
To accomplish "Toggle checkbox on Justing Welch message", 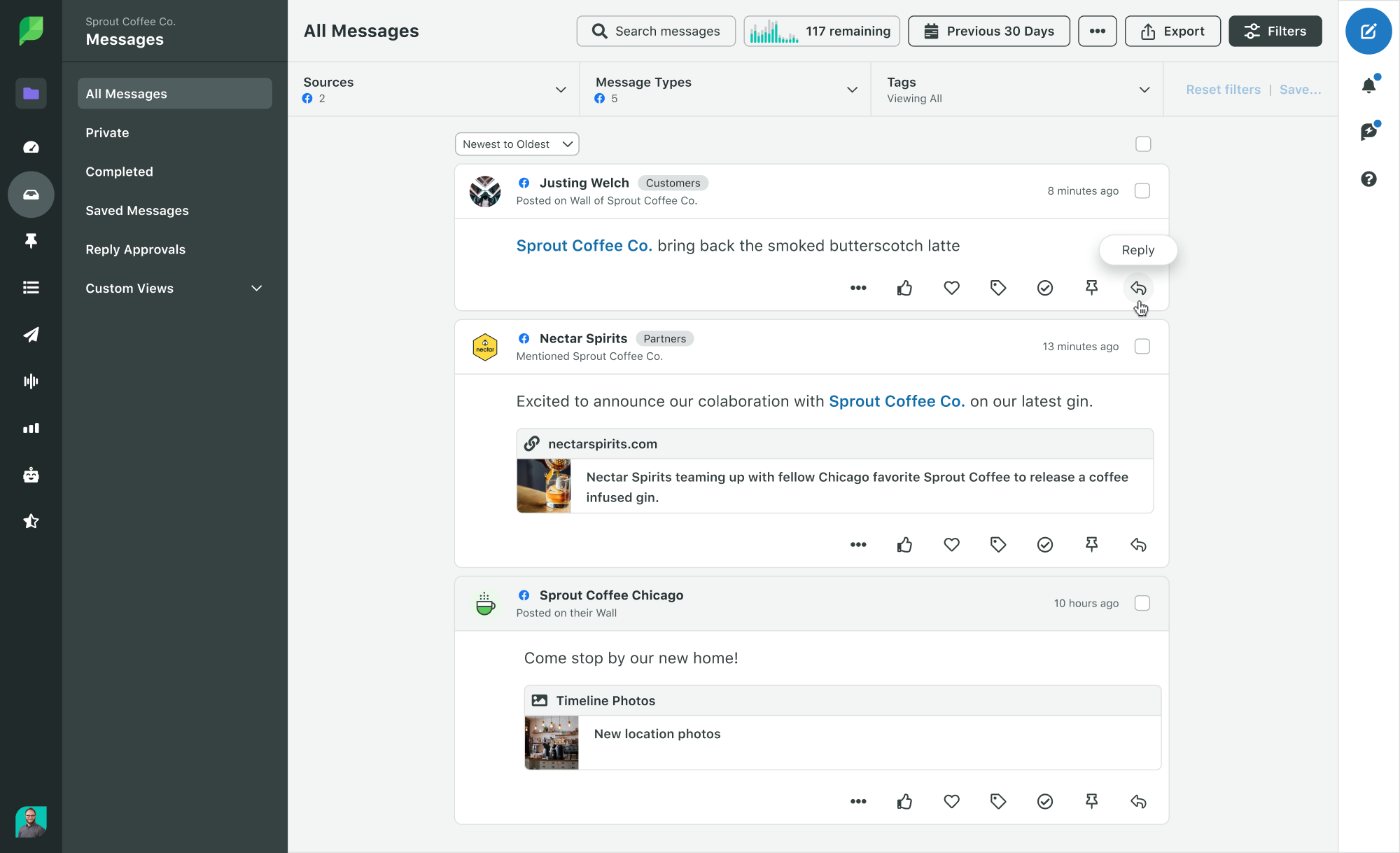I will click(1143, 191).
